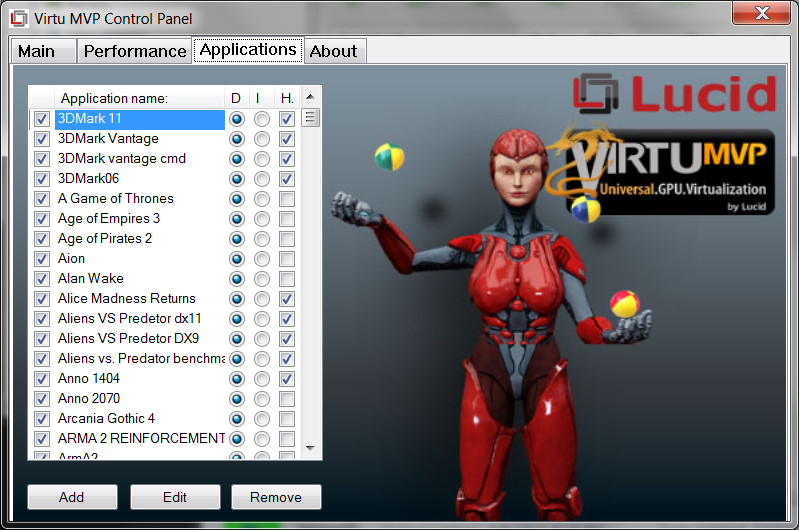
Task: Open the About tab
Action: 335,51
